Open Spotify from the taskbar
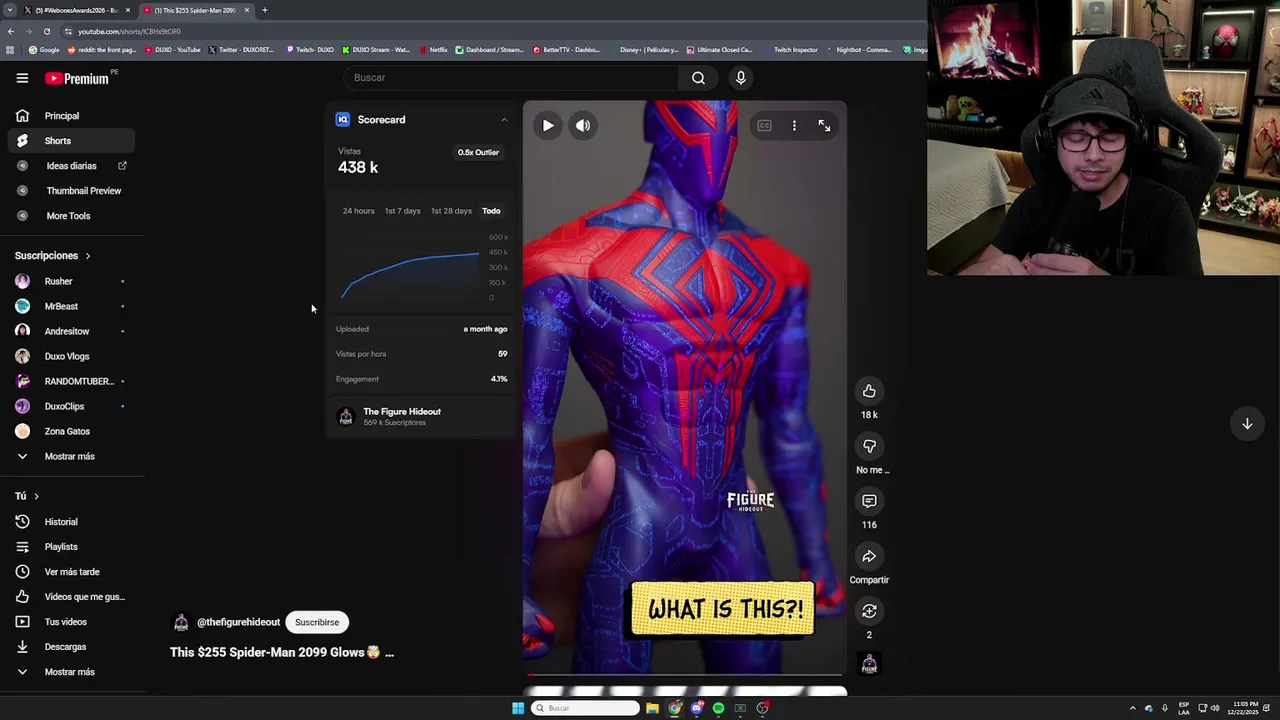Viewport: 1280px width, 720px height. (x=718, y=708)
